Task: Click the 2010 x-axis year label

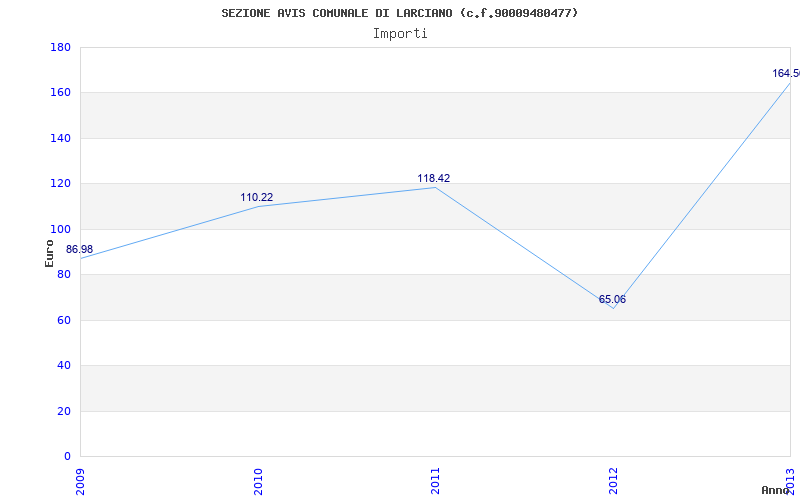Action: pos(258,481)
